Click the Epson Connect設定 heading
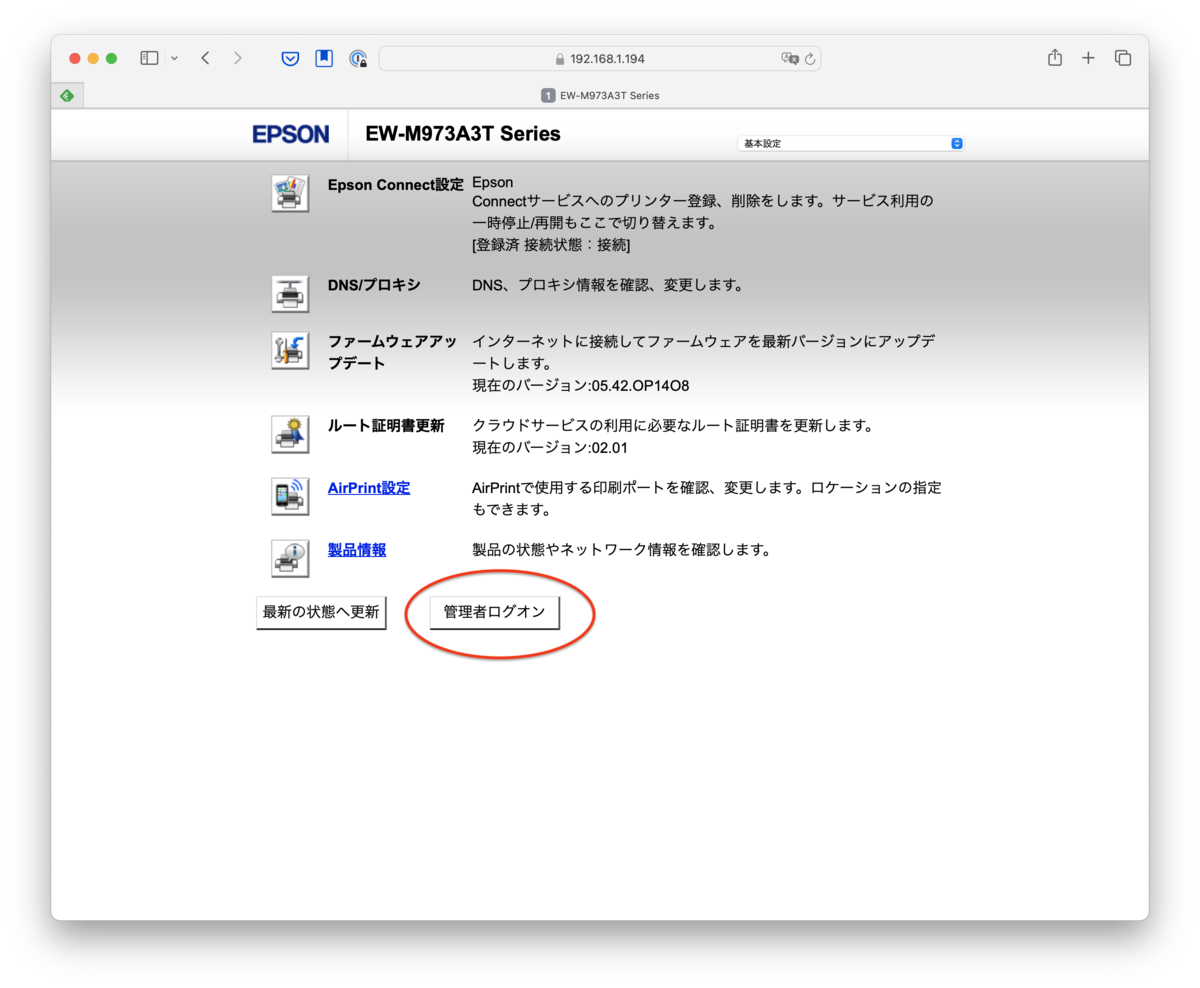Viewport: 1200px width, 988px height. click(x=396, y=185)
